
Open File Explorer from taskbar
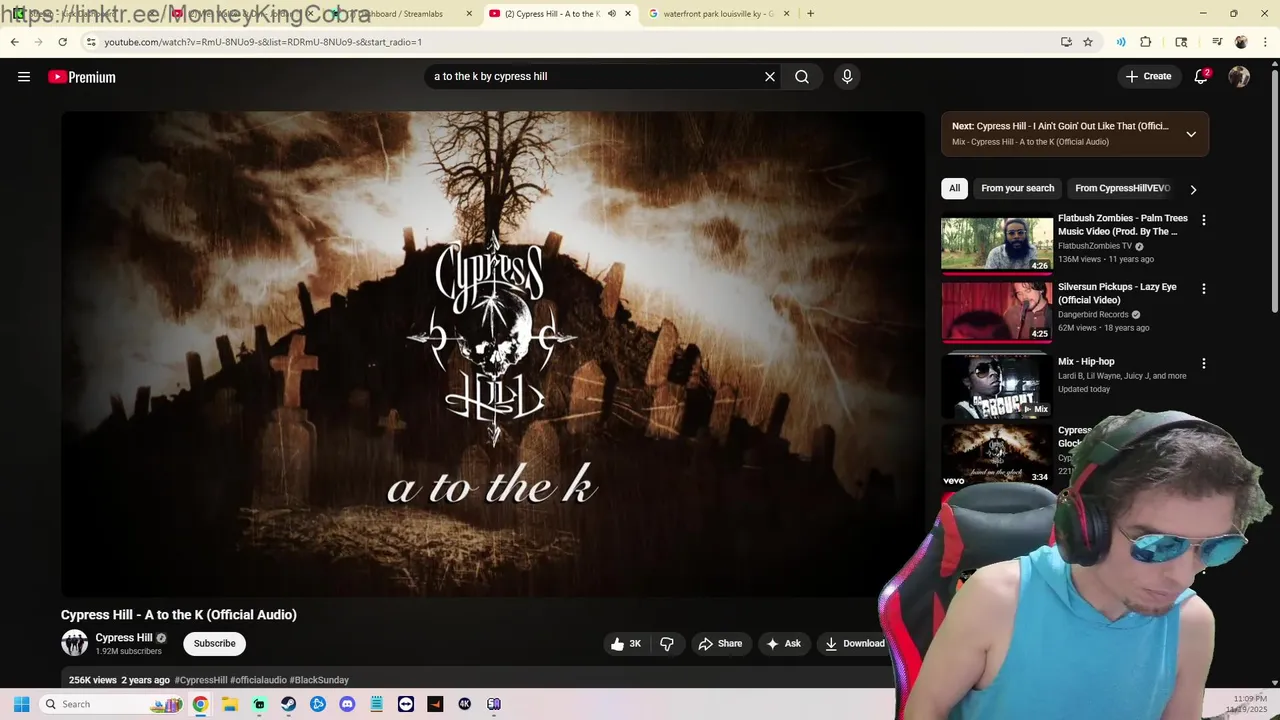[229, 704]
